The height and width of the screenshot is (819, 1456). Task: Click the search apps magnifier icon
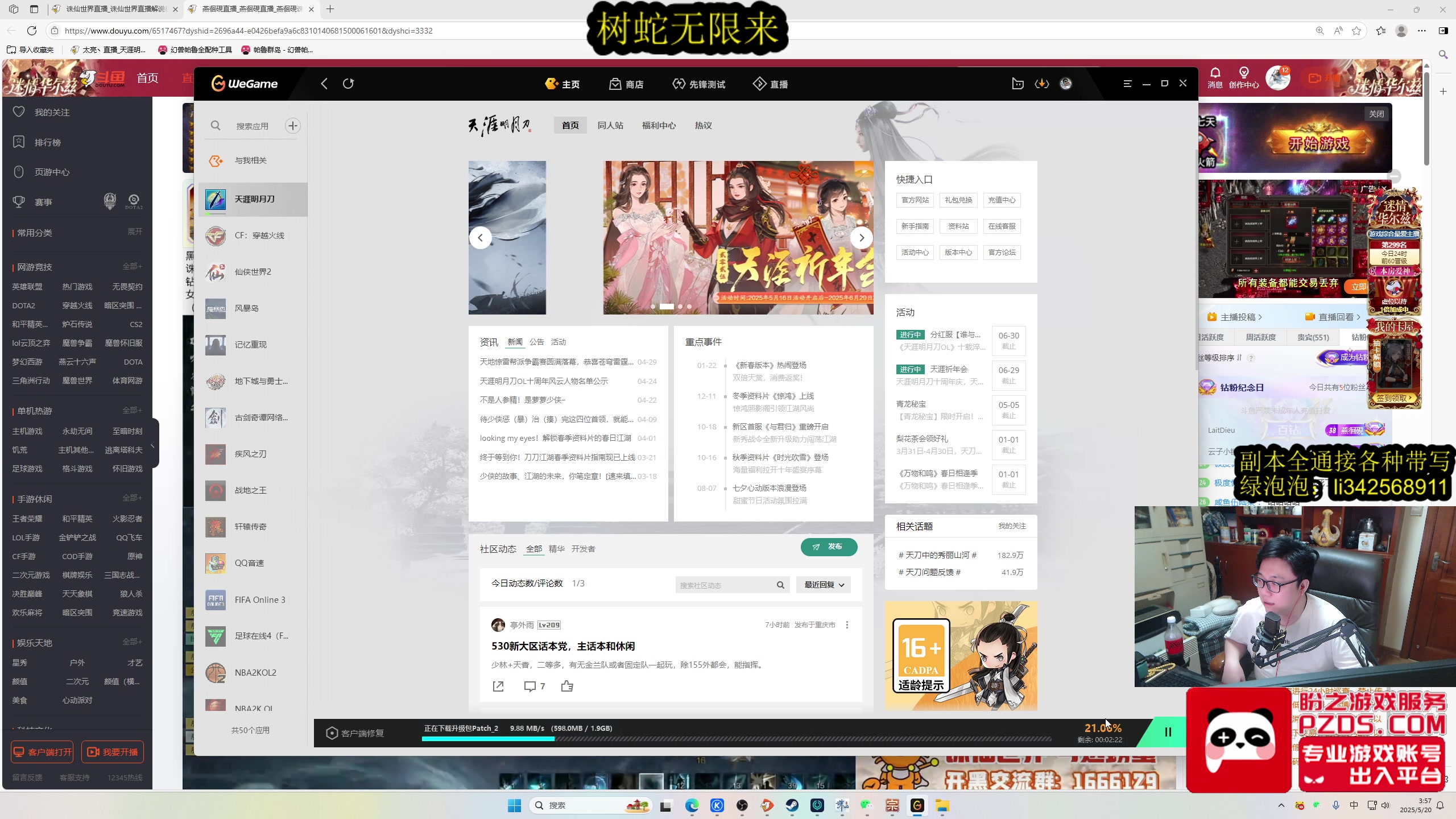click(x=216, y=126)
